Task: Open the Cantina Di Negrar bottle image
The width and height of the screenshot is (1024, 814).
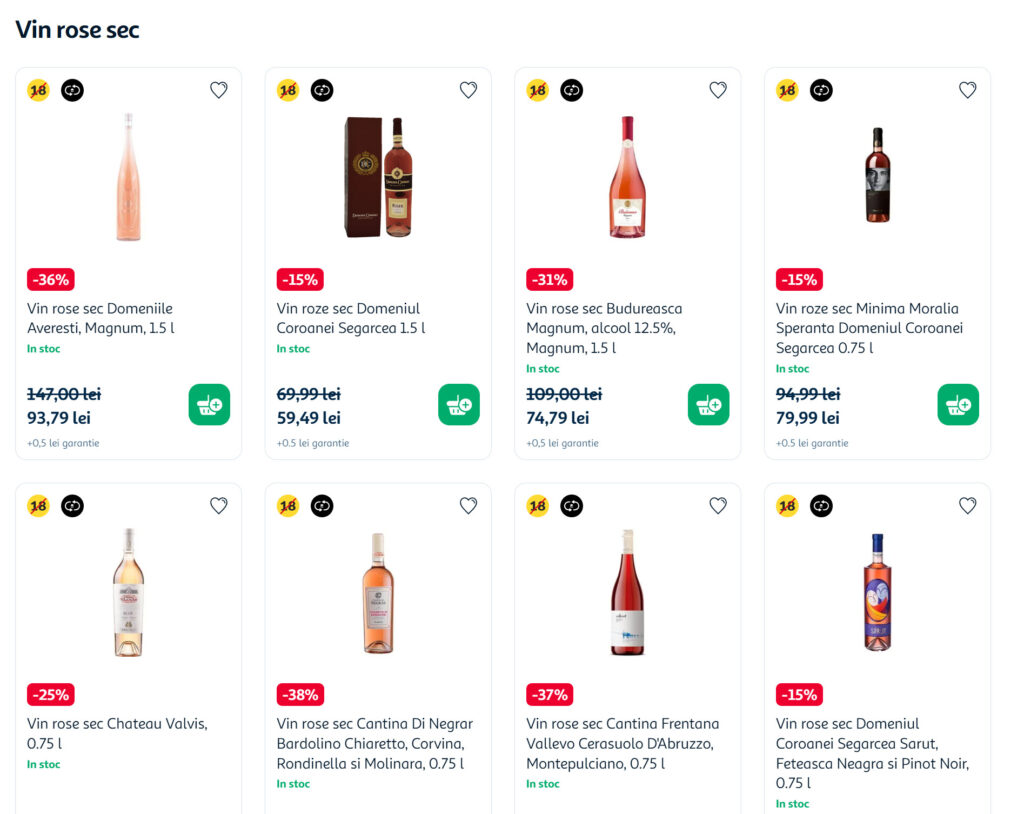Action: click(x=378, y=593)
